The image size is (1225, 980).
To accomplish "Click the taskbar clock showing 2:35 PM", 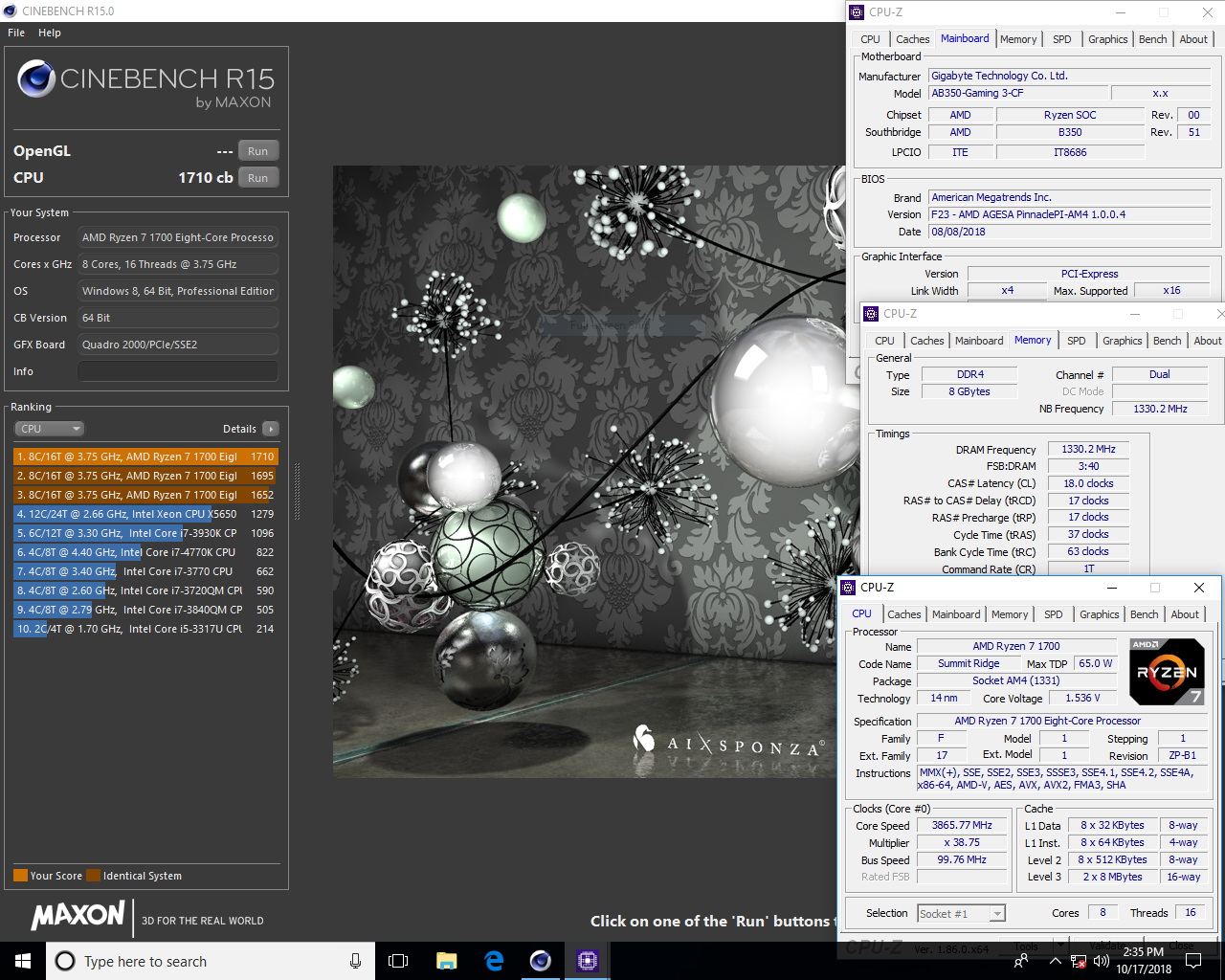I will click(x=1144, y=961).
